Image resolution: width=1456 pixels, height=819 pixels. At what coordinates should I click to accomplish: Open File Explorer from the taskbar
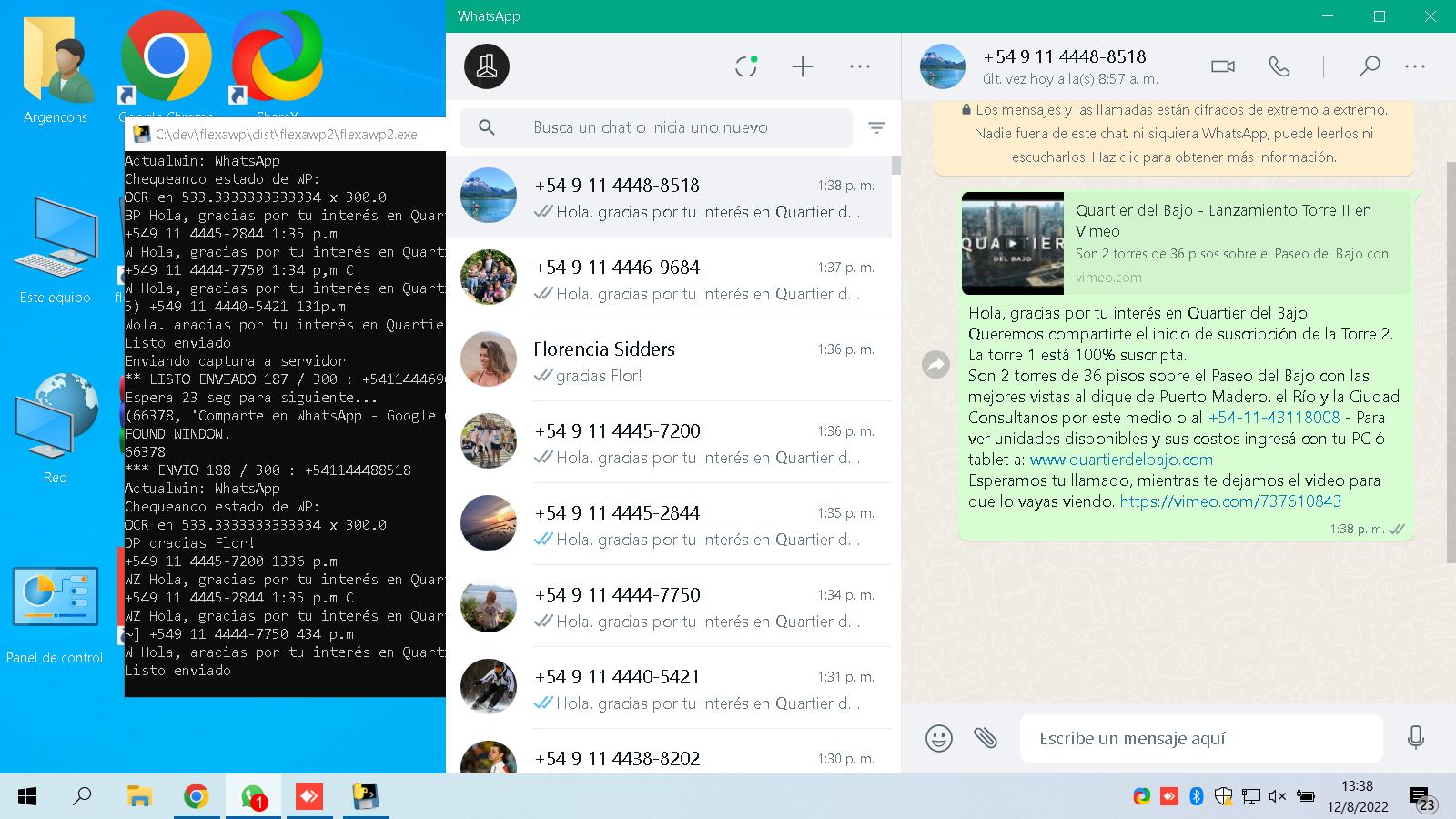(139, 797)
